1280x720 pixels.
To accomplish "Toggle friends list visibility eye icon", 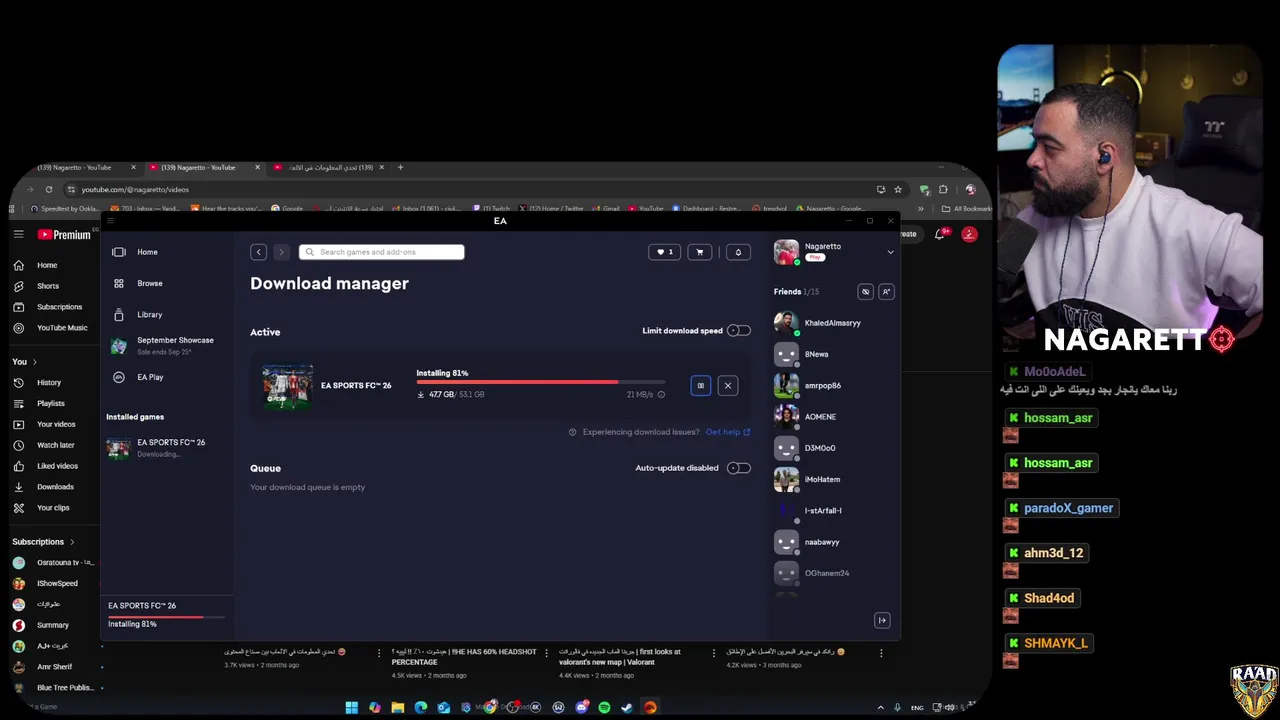I will tap(865, 292).
